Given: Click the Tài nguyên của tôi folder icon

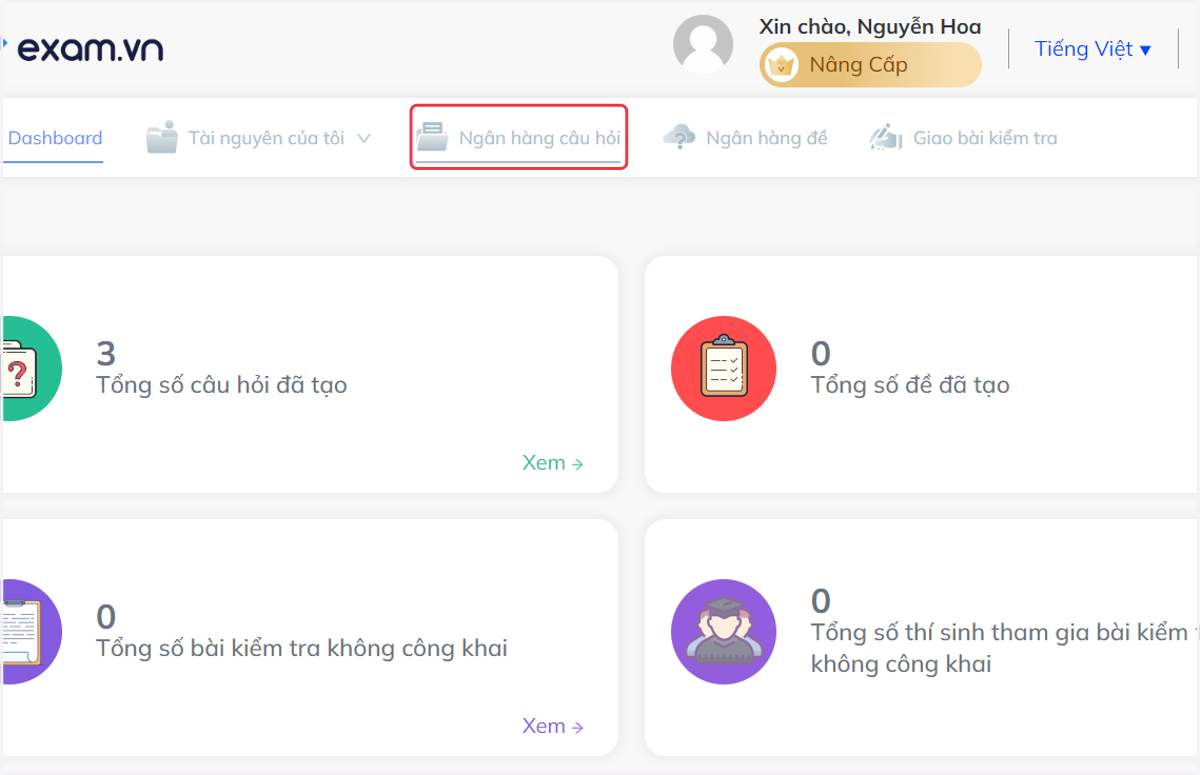Looking at the screenshot, I should (x=162, y=137).
